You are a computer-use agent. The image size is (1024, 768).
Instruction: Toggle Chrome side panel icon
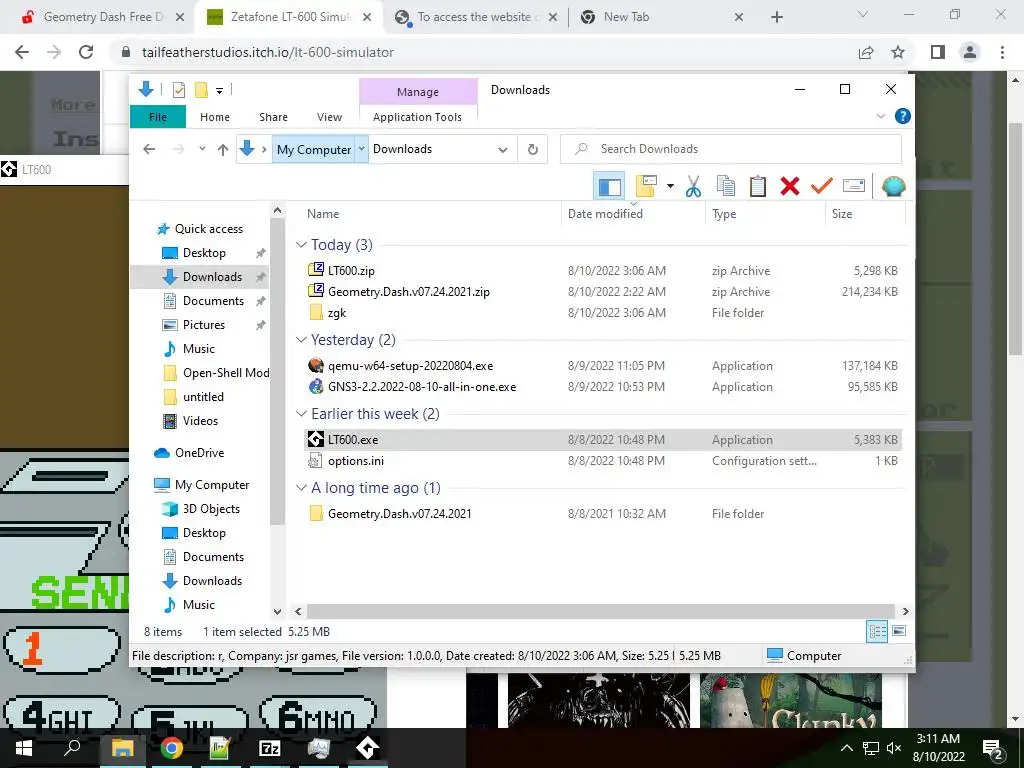(938, 52)
